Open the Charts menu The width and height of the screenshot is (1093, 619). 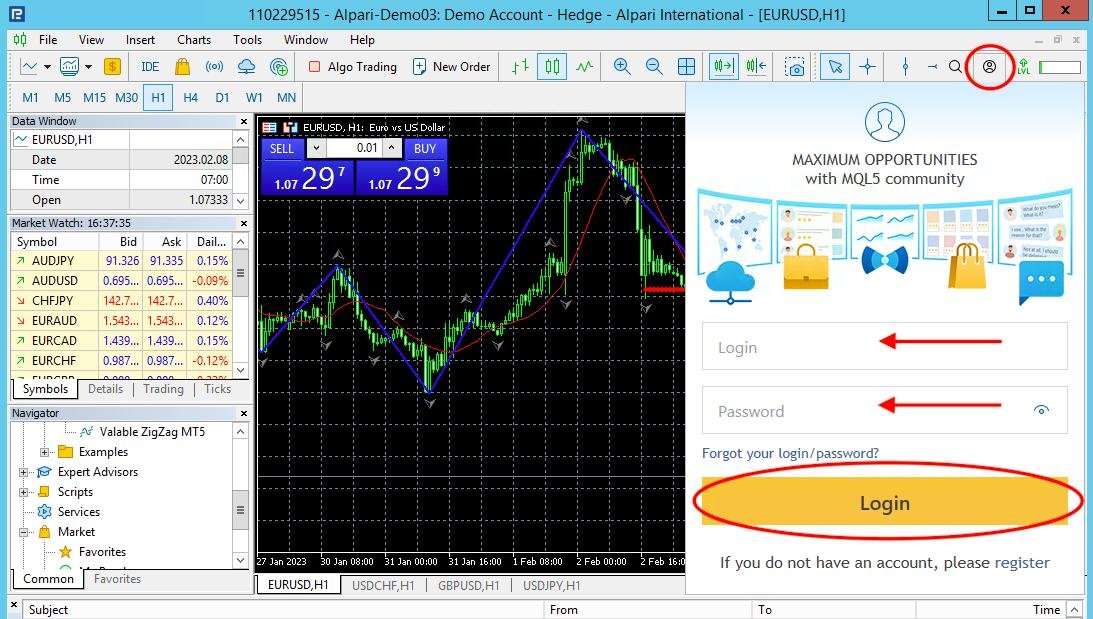click(194, 40)
